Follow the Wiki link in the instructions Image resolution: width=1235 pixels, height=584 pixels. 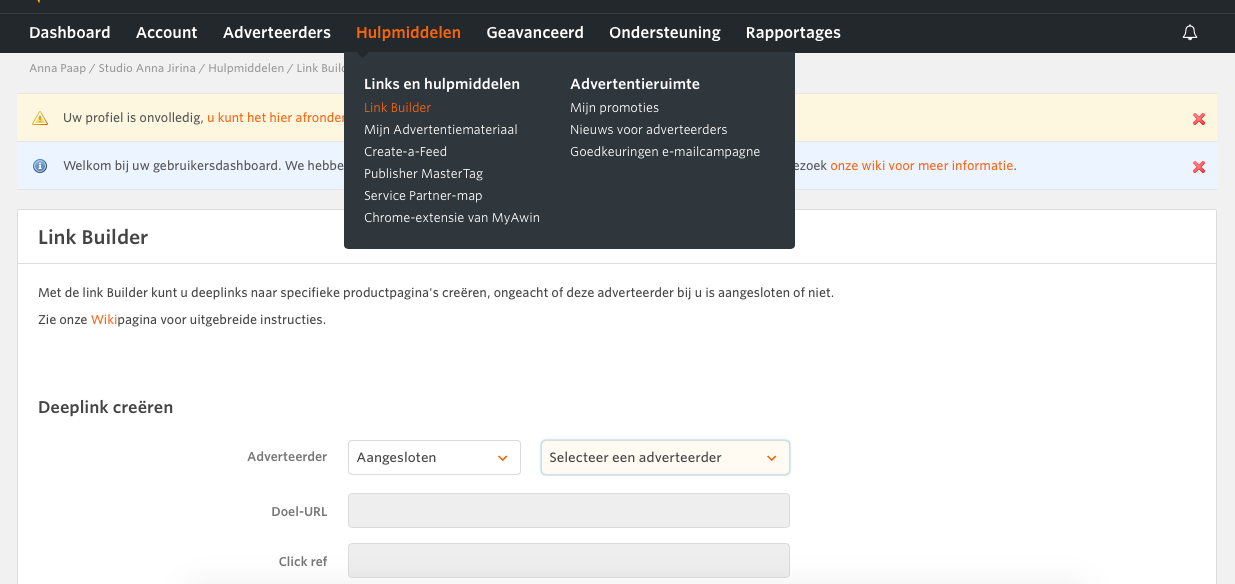click(x=103, y=320)
